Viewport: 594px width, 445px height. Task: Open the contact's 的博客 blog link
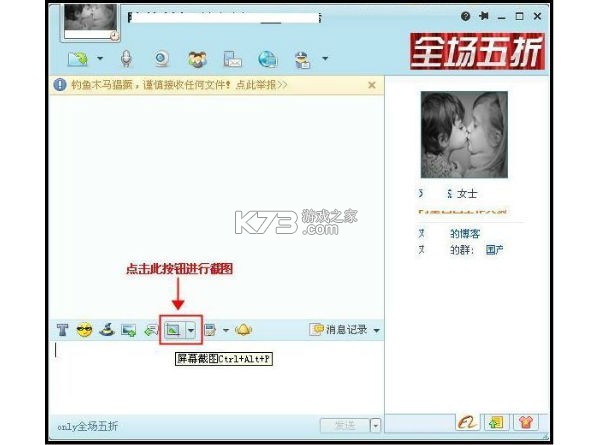465,234
